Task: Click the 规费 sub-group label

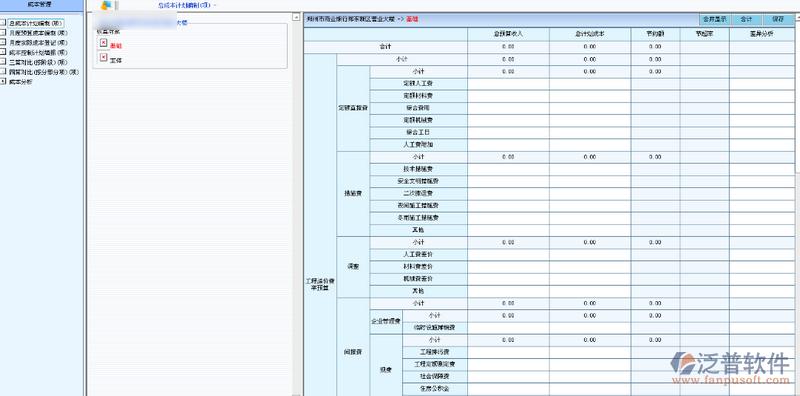Action: click(386, 370)
